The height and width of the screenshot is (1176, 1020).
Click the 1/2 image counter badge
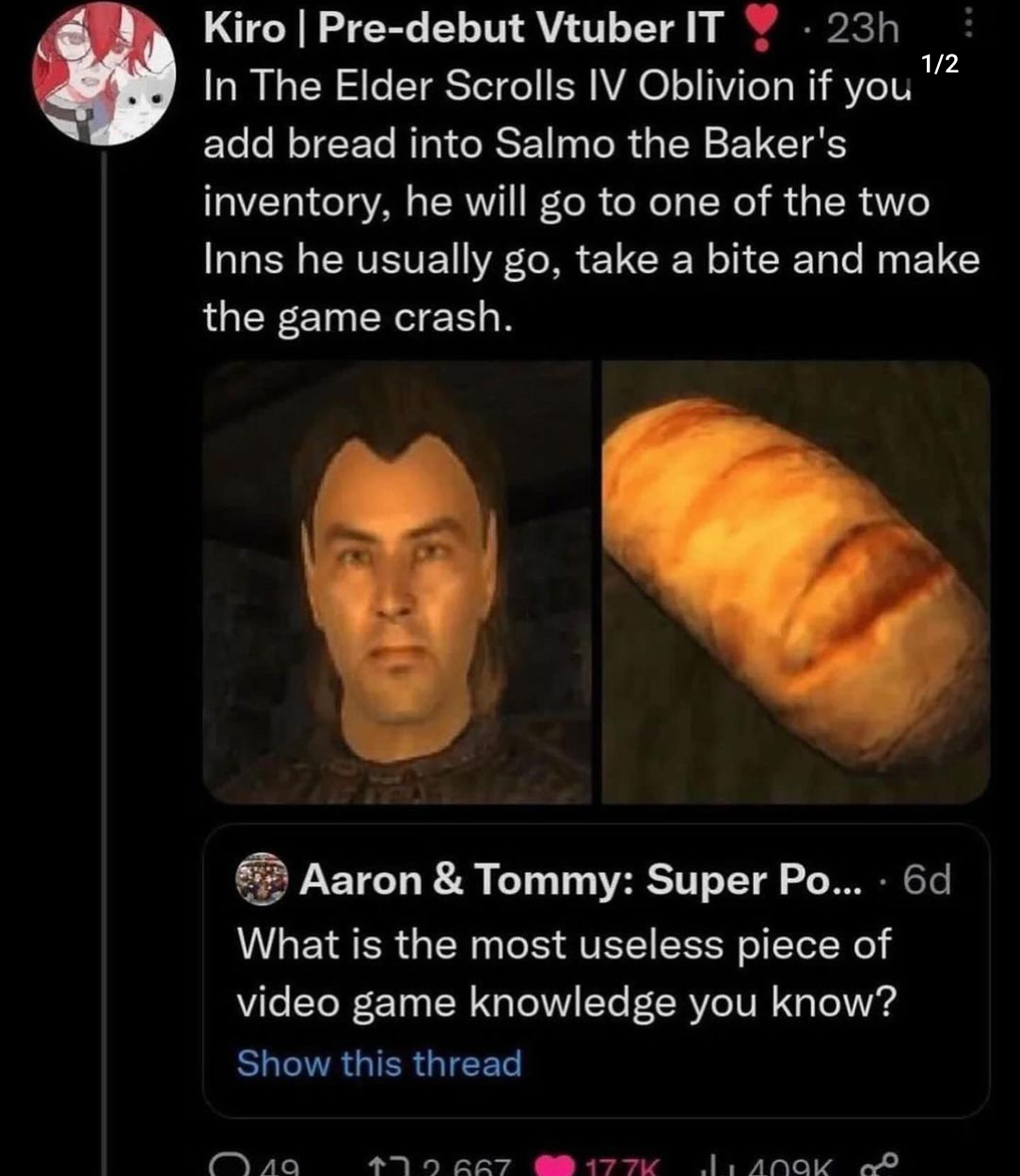tap(939, 64)
